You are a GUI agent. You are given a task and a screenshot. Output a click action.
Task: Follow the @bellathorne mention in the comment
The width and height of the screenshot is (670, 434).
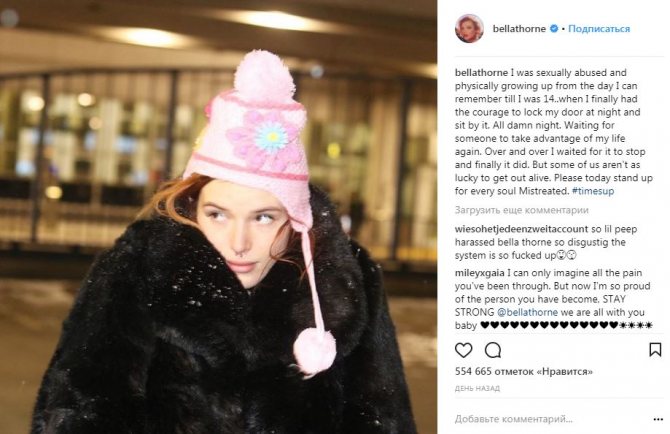(527, 312)
